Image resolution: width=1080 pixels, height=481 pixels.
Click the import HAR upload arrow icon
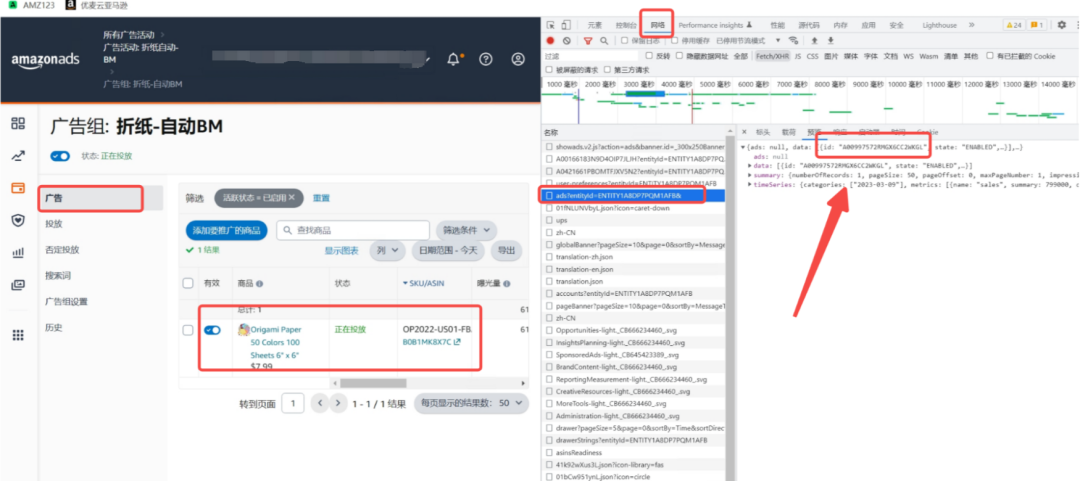[x=814, y=41]
